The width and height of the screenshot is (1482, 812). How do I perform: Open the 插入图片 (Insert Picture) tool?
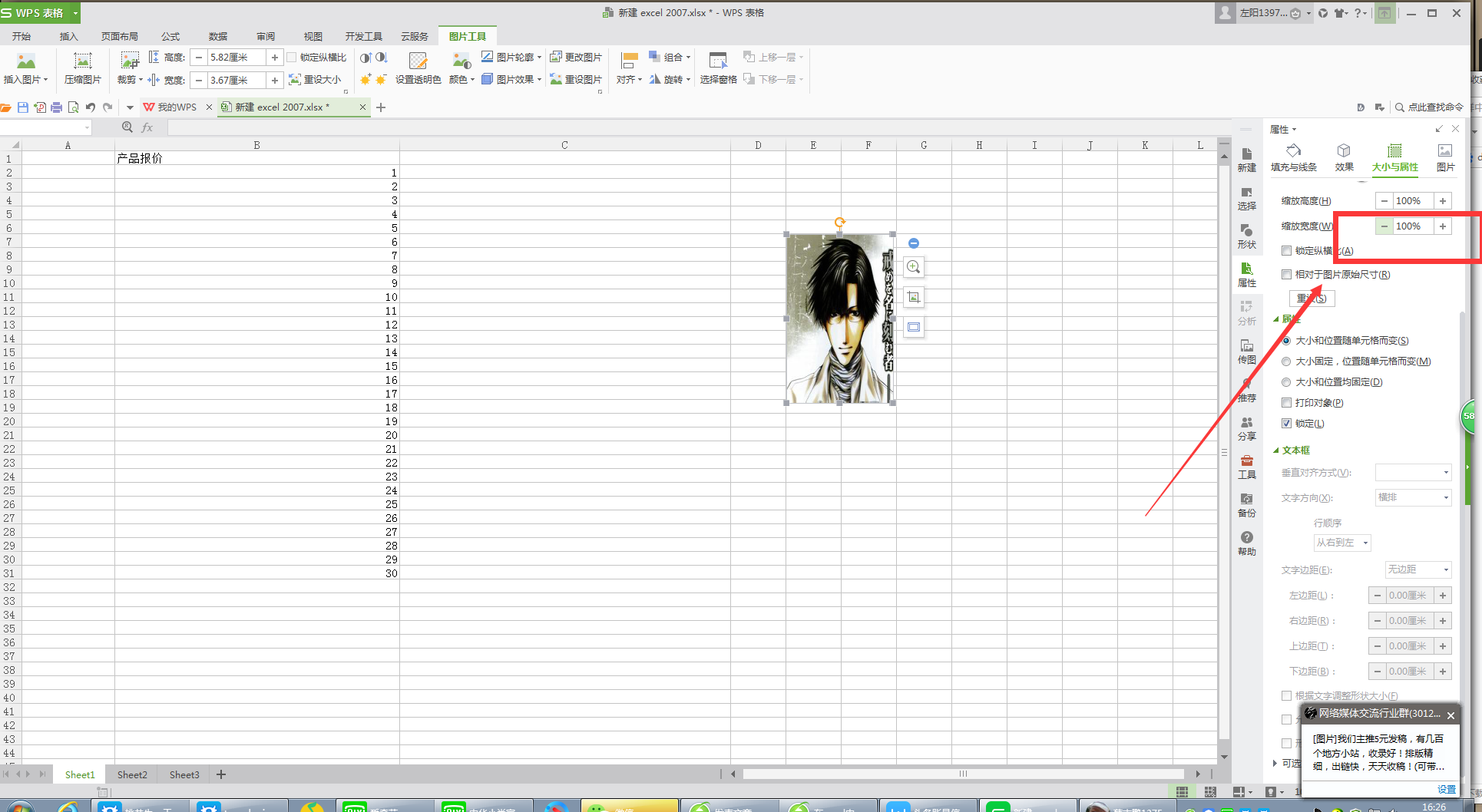click(25, 68)
